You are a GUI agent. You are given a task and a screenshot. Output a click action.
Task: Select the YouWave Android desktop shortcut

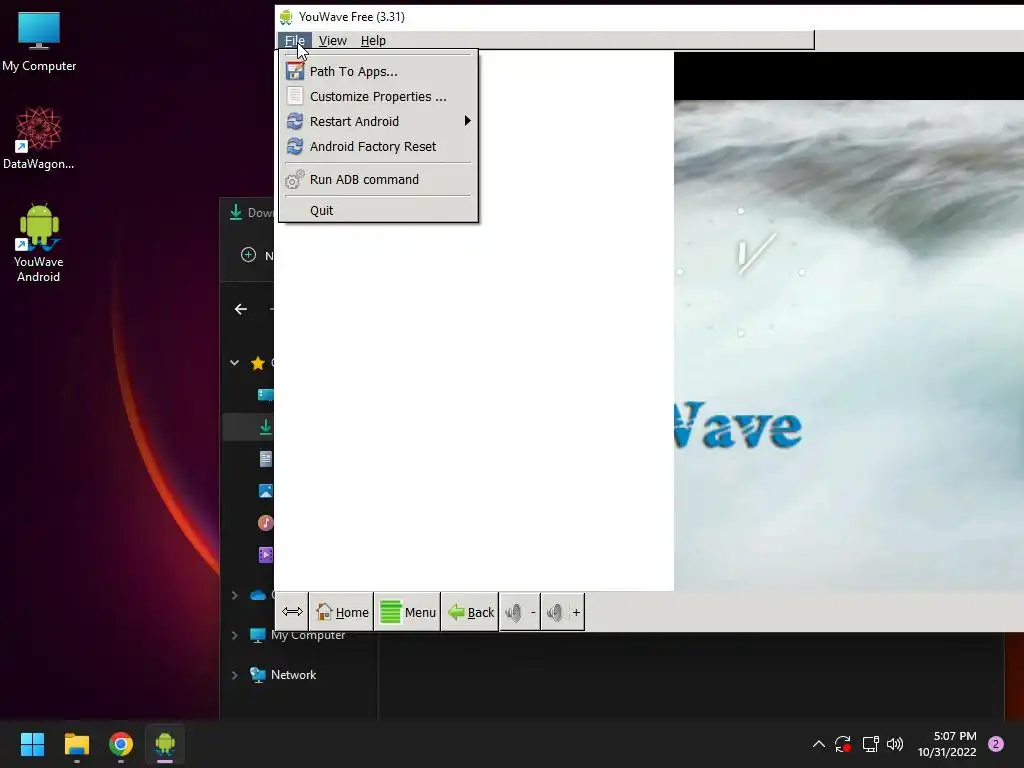point(39,243)
